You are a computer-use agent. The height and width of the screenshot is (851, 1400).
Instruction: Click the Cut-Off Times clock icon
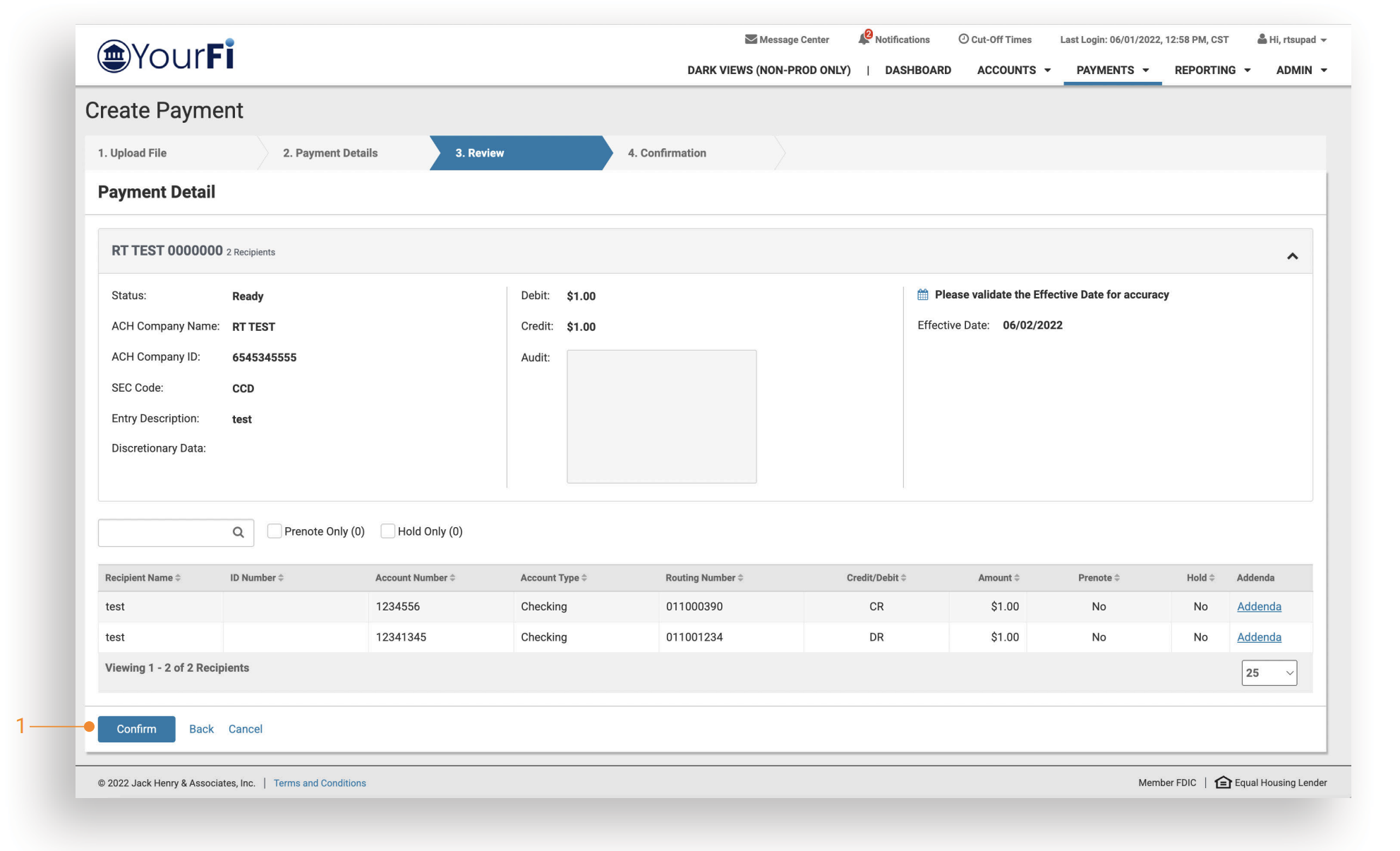[x=963, y=40]
